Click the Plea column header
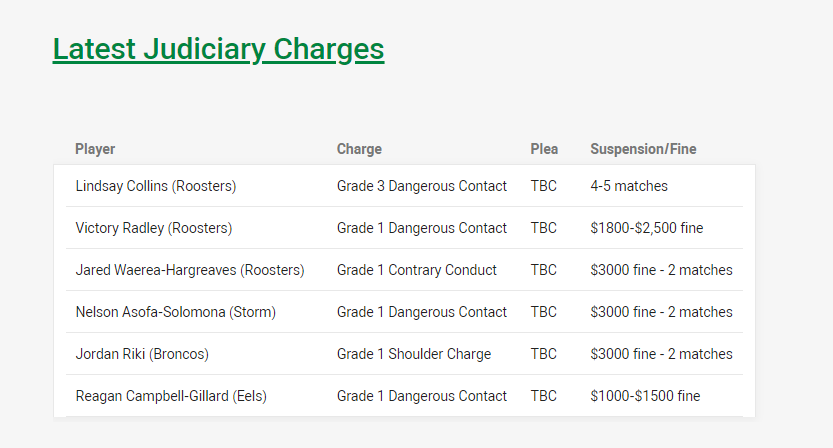833x448 pixels. pos(544,149)
